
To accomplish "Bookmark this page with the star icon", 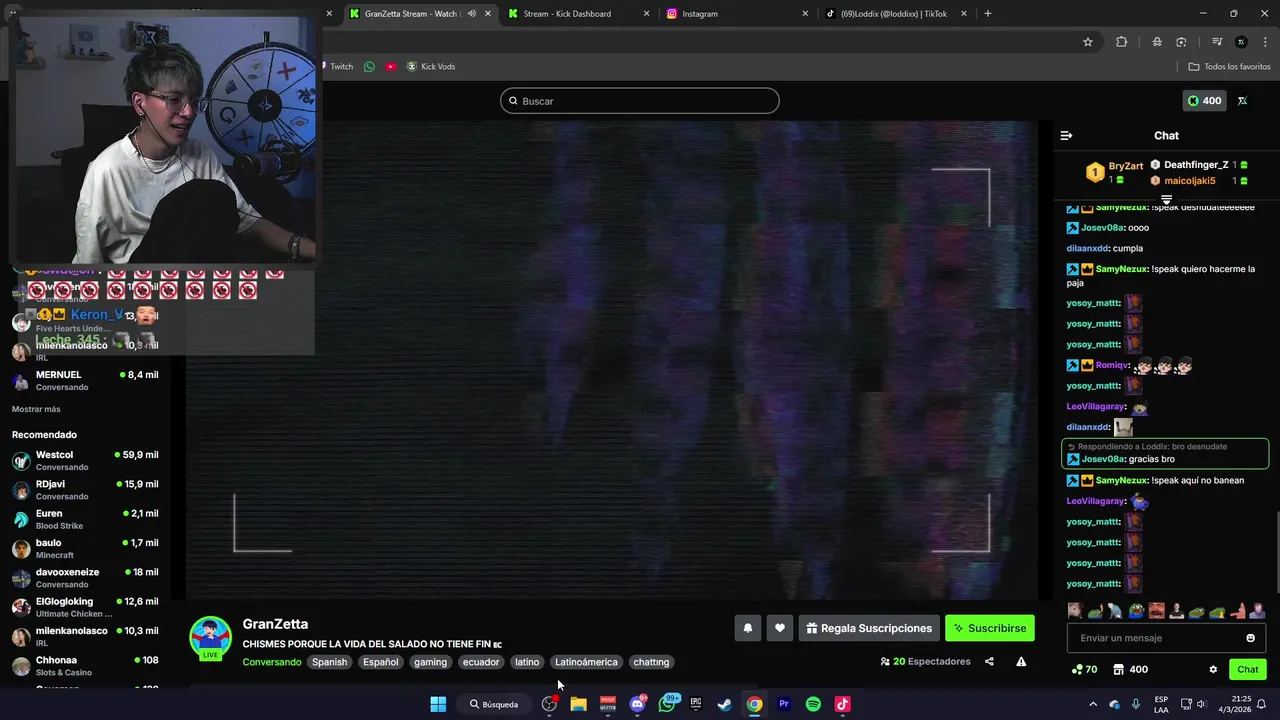I will click(x=1088, y=42).
